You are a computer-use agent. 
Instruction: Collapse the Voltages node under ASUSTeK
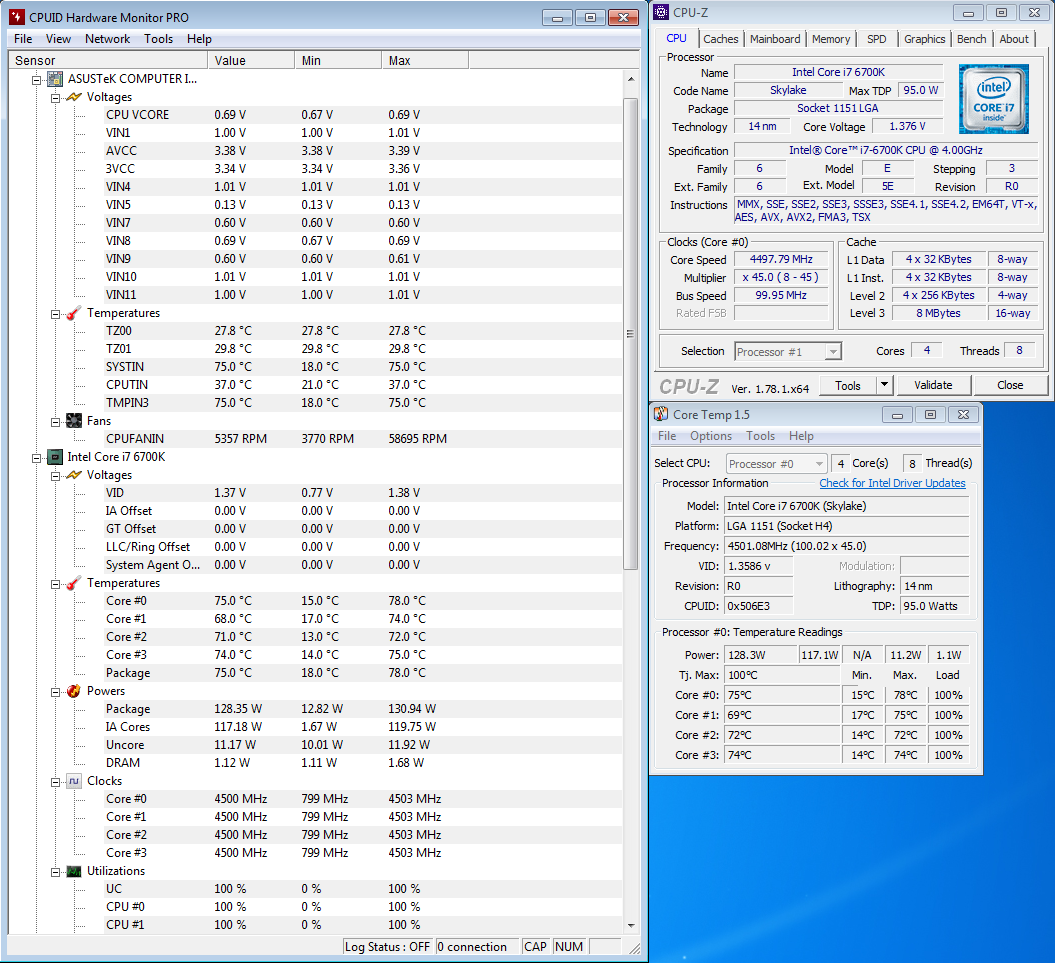coord(55,98)
